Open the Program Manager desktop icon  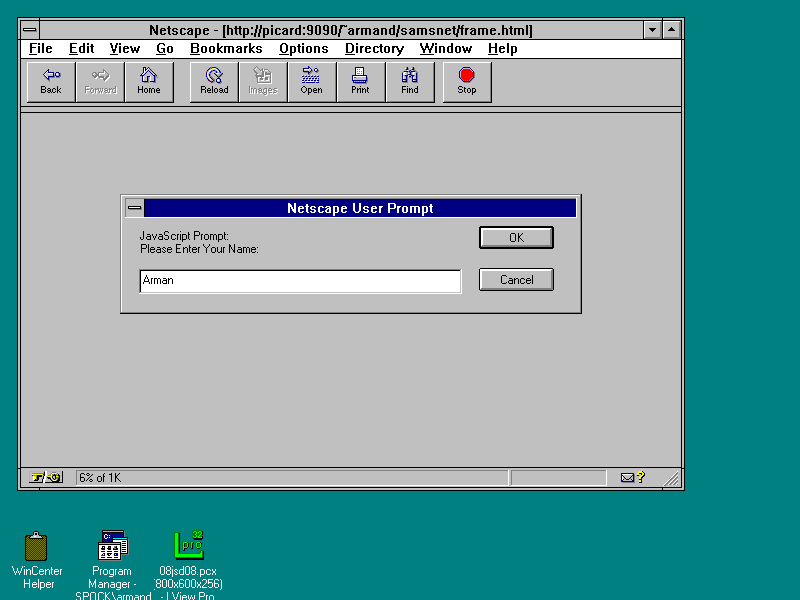click(112, 547)
